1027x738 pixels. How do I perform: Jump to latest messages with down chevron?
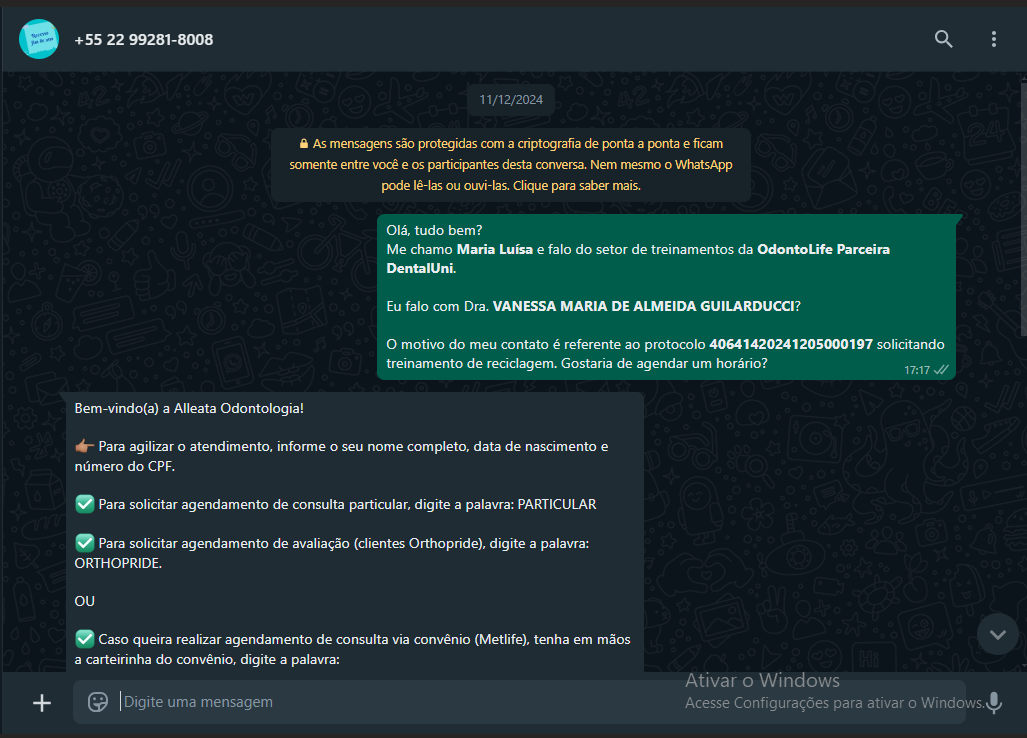(998, 634)
